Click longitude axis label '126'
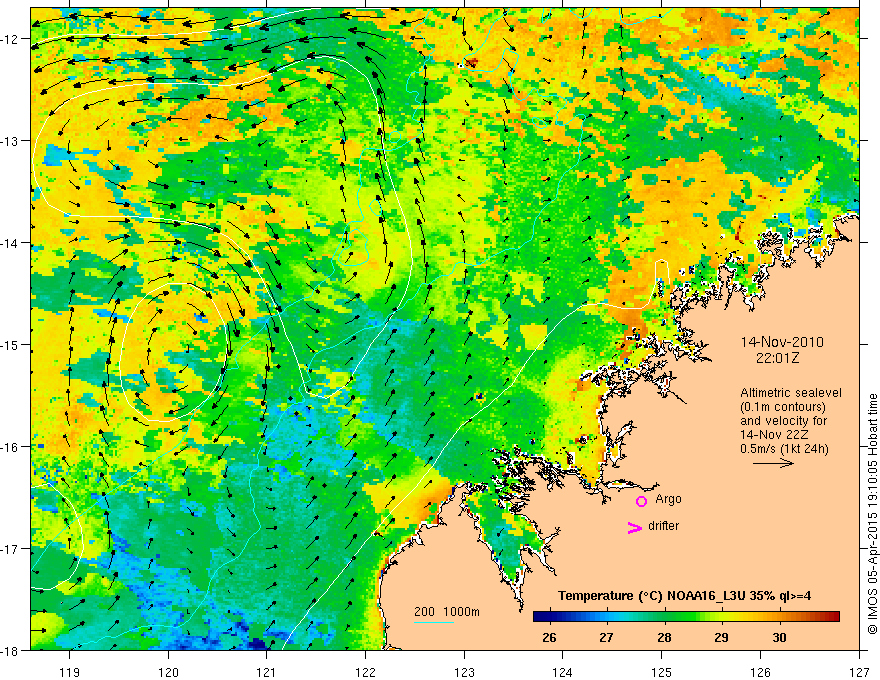 (x=760, y=672)
